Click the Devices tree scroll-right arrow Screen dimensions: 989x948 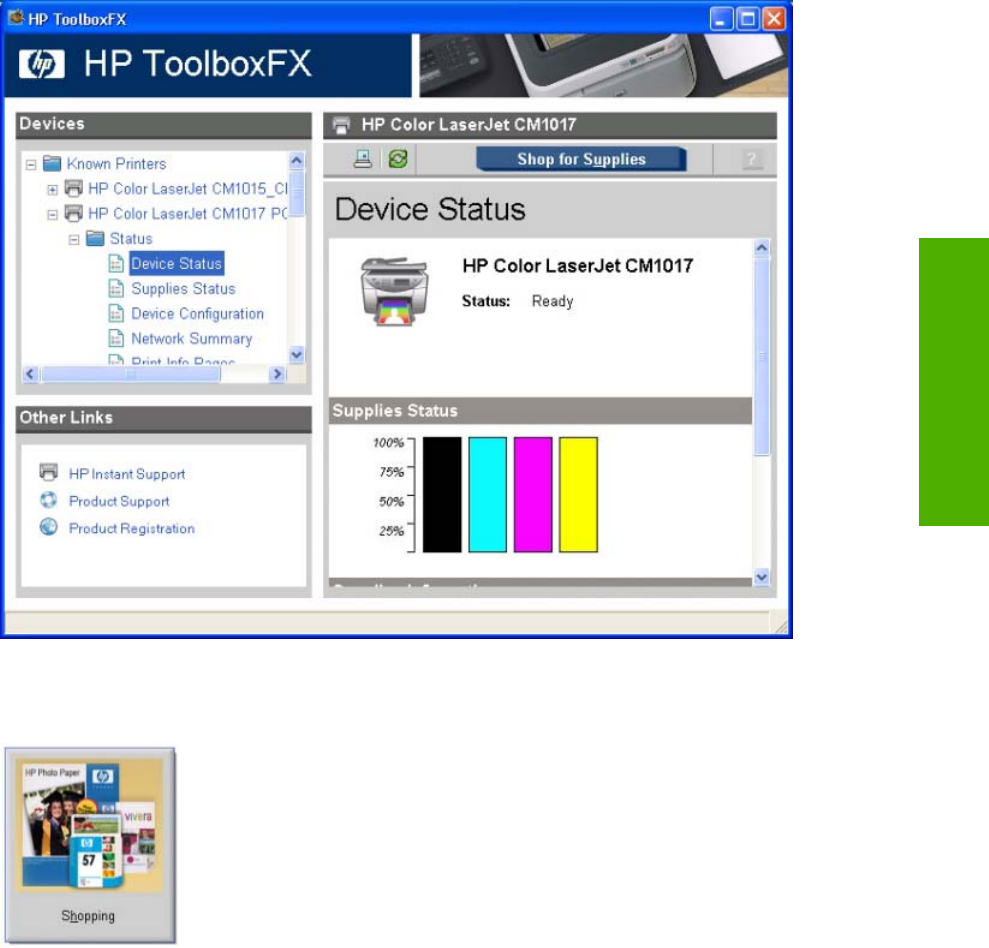point(277,374)
